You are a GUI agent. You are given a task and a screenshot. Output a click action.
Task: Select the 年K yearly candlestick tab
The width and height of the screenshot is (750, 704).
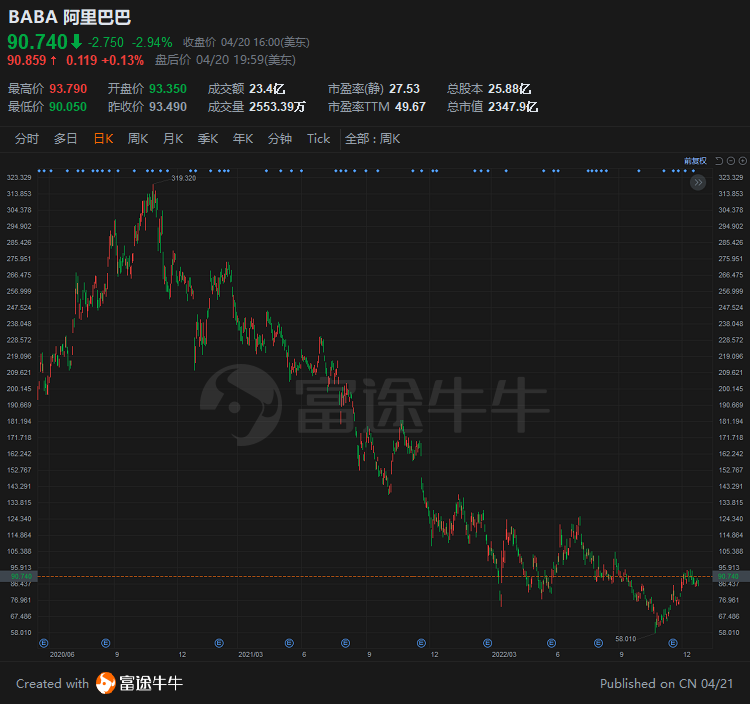click(x=243, y=139)
